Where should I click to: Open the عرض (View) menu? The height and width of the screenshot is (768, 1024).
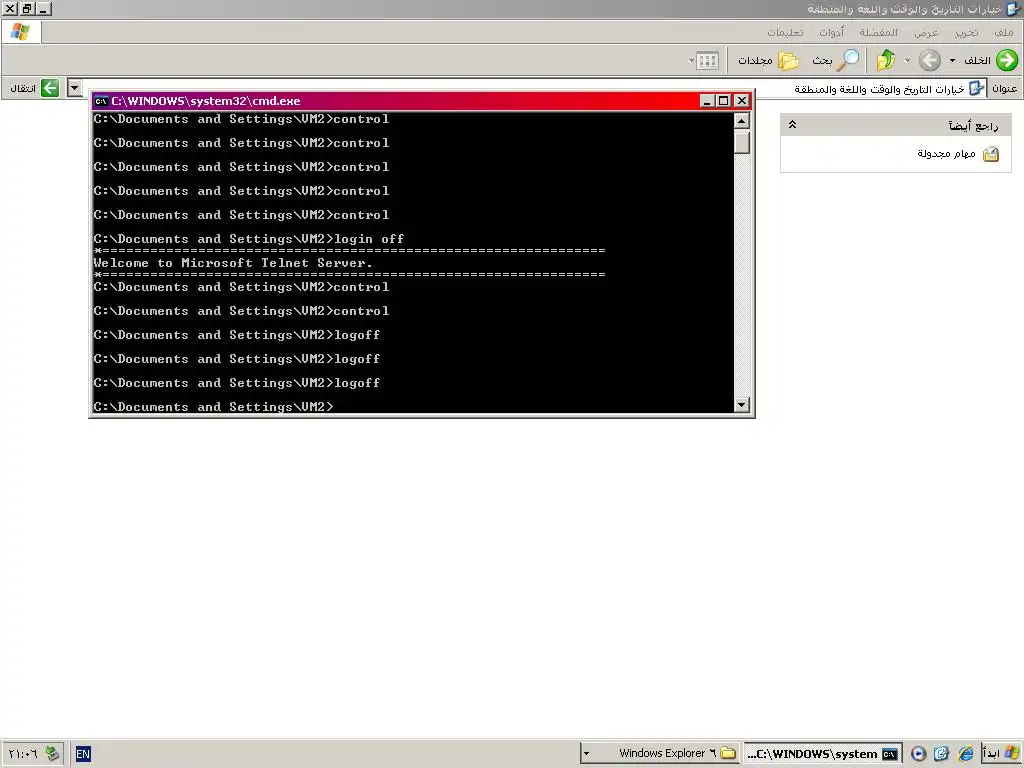coord(926,32)
